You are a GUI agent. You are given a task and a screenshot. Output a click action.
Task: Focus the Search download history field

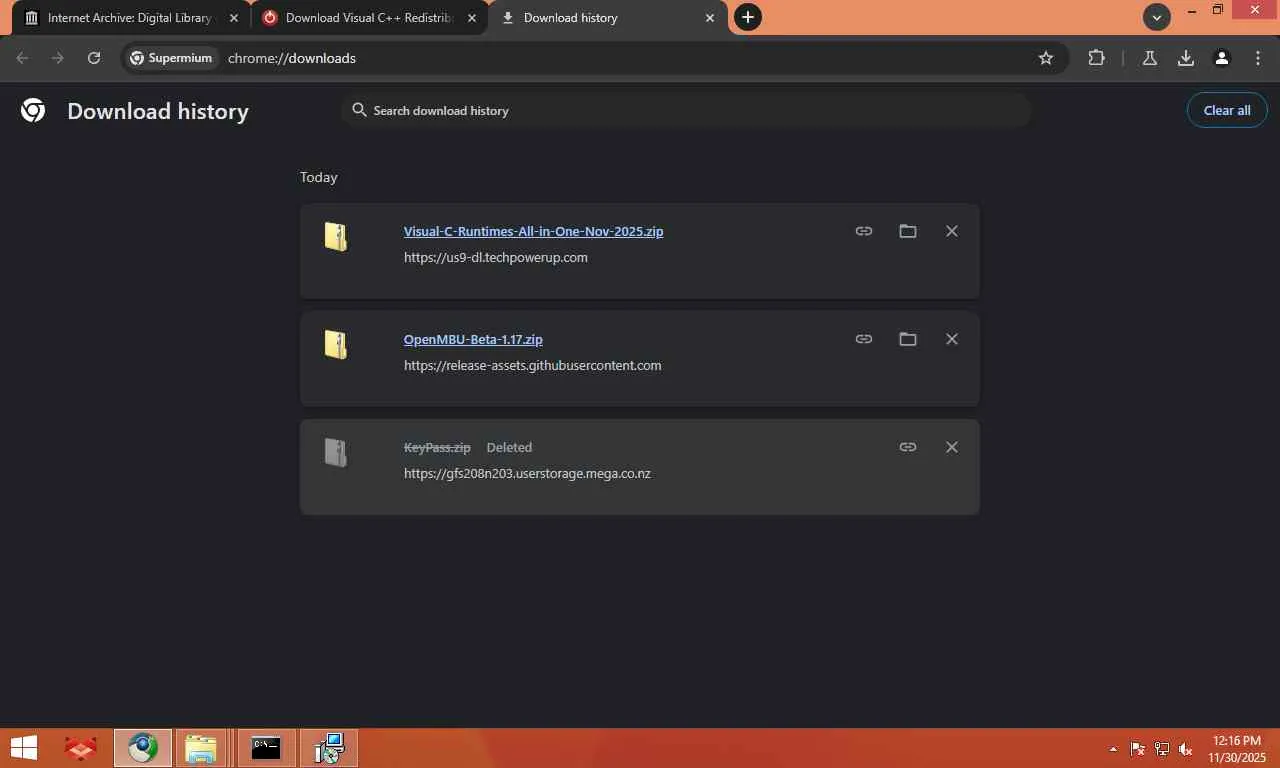[686, 110]
